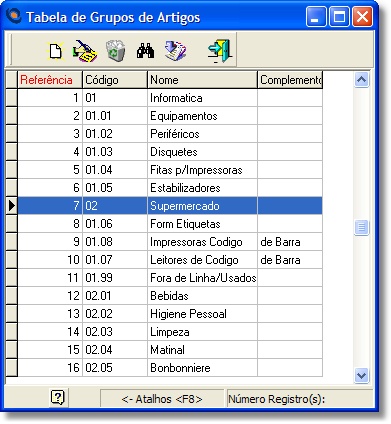The height and width of the screenshot is (424, 391).
Task: Click the Código column header
Action: coord(115,80)
